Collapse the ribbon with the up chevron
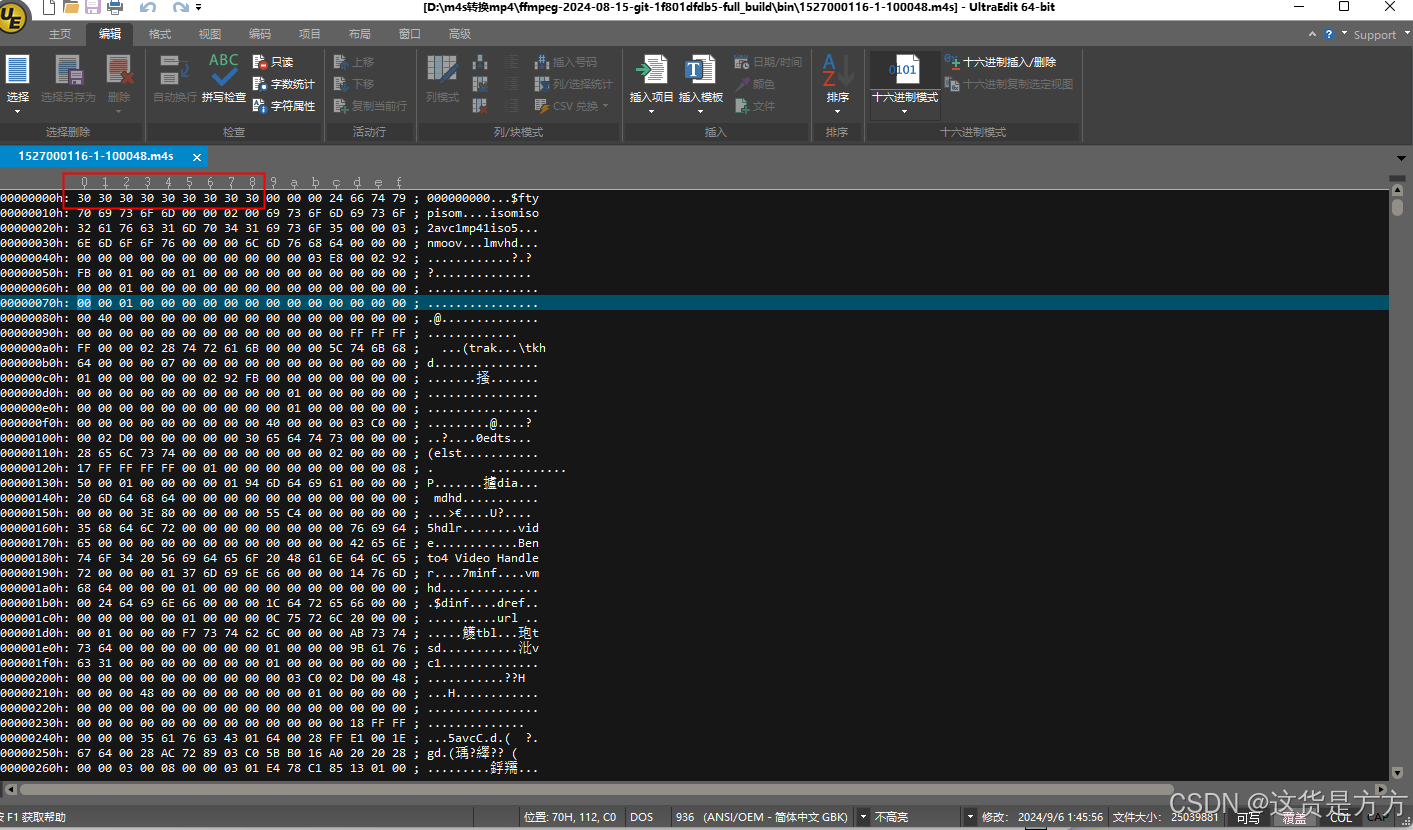This screenshot has width=1413, height=830. point(1312,34)
